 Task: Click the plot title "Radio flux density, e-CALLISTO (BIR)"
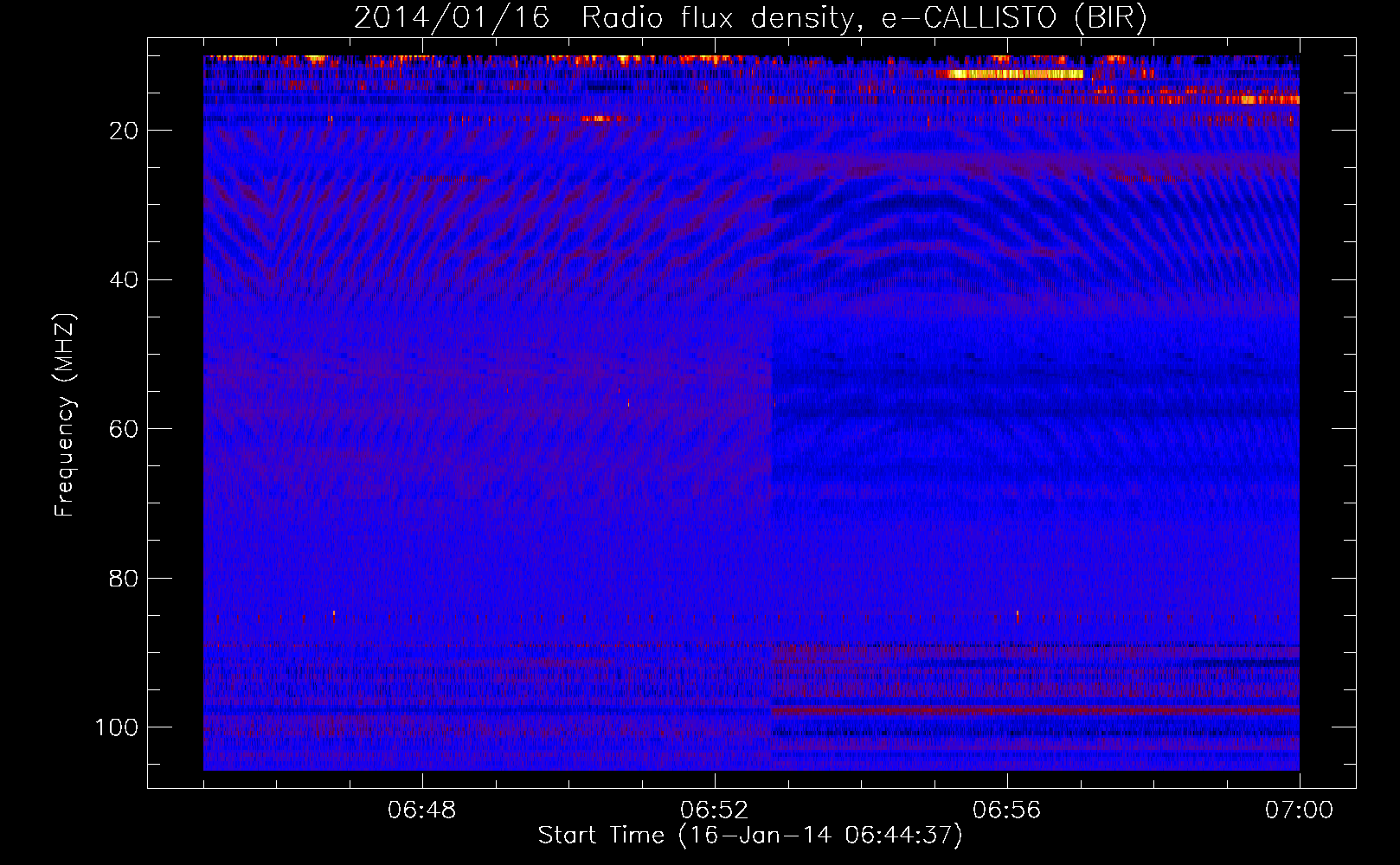point(864,18)
